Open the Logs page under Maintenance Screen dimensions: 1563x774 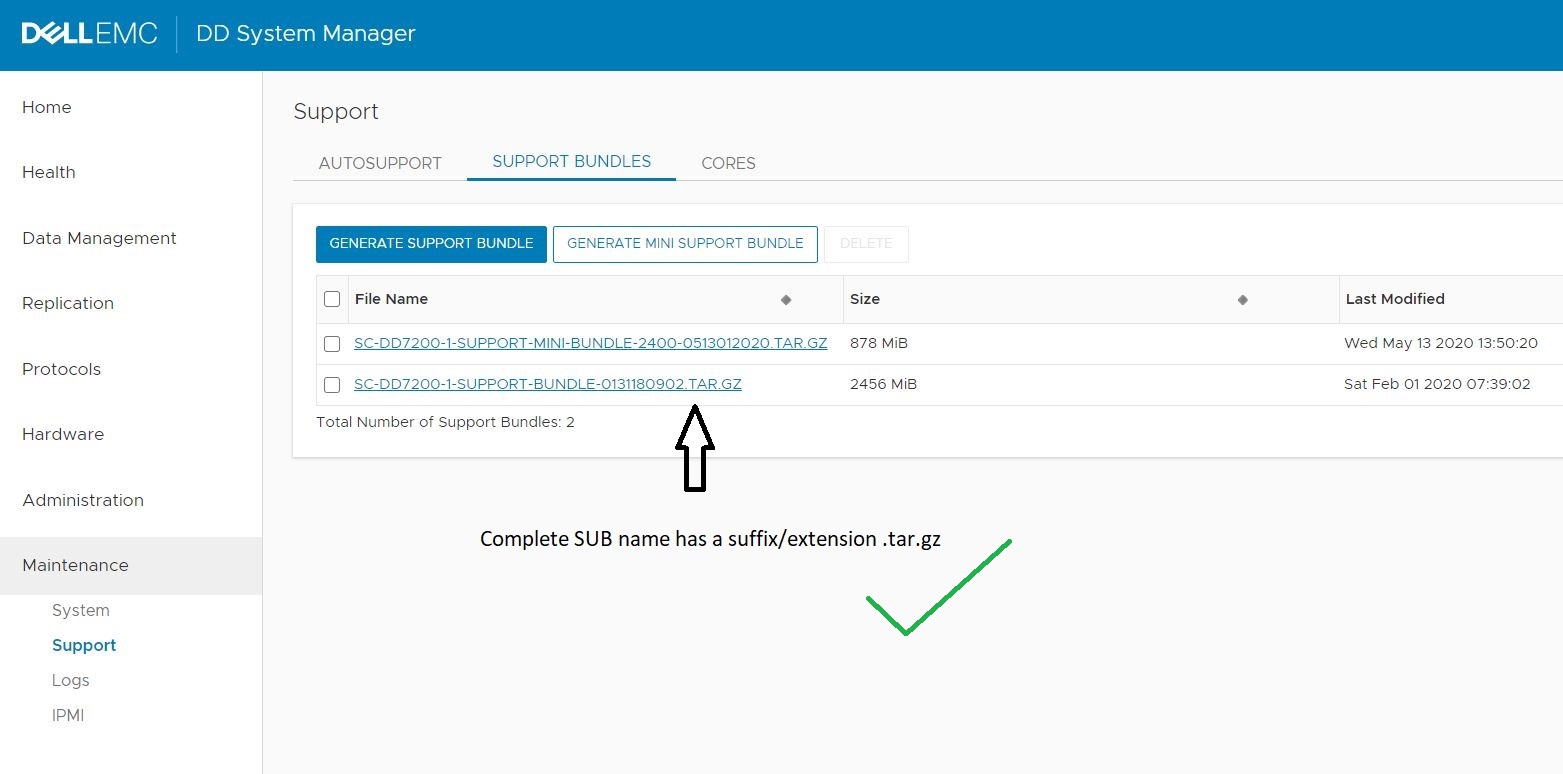click(70, 680)
